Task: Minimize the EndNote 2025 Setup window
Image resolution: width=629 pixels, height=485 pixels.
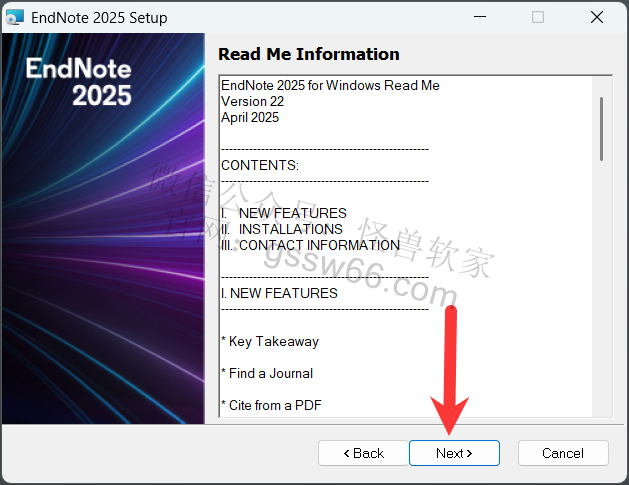Action: tap(479, 18)
